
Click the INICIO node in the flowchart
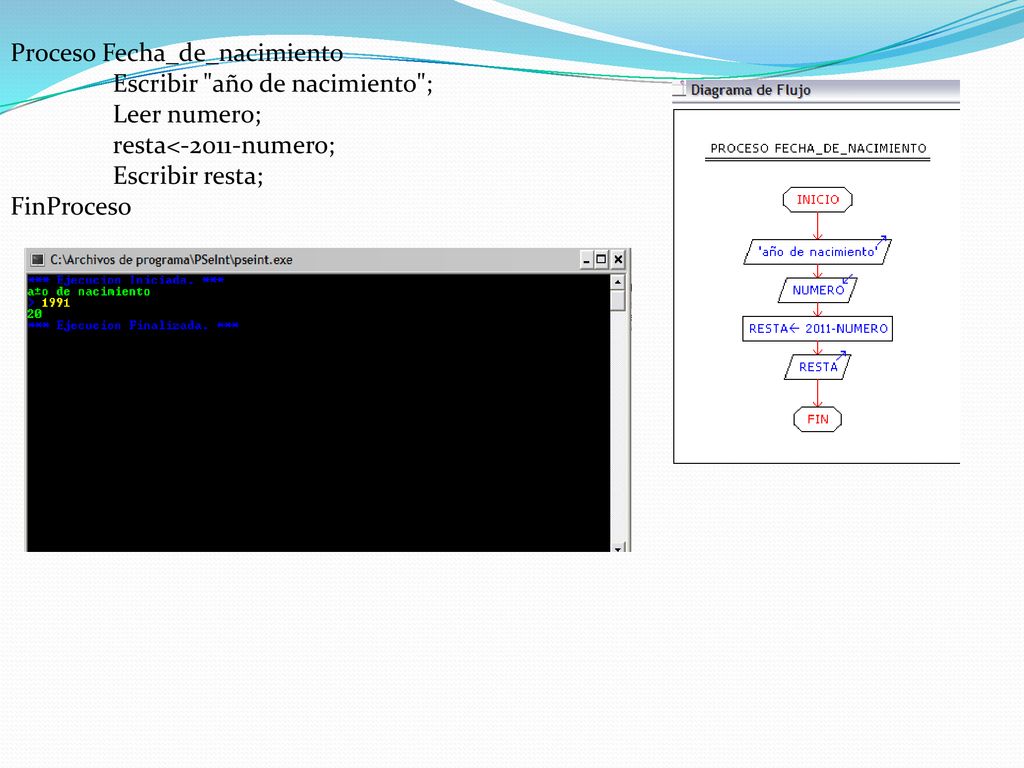coord(818,200)
